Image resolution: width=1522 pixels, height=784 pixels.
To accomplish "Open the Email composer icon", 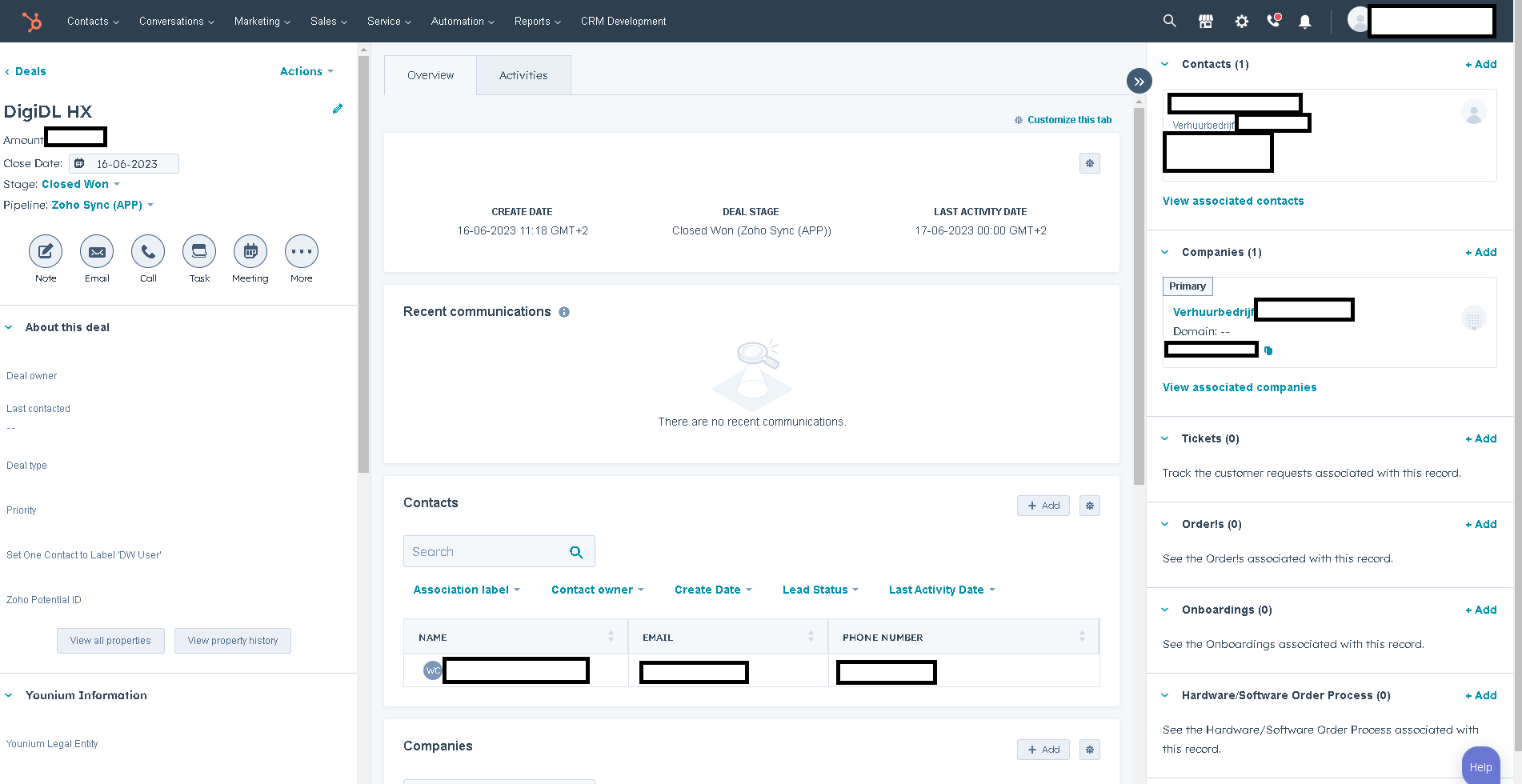I will click(96, 250).
